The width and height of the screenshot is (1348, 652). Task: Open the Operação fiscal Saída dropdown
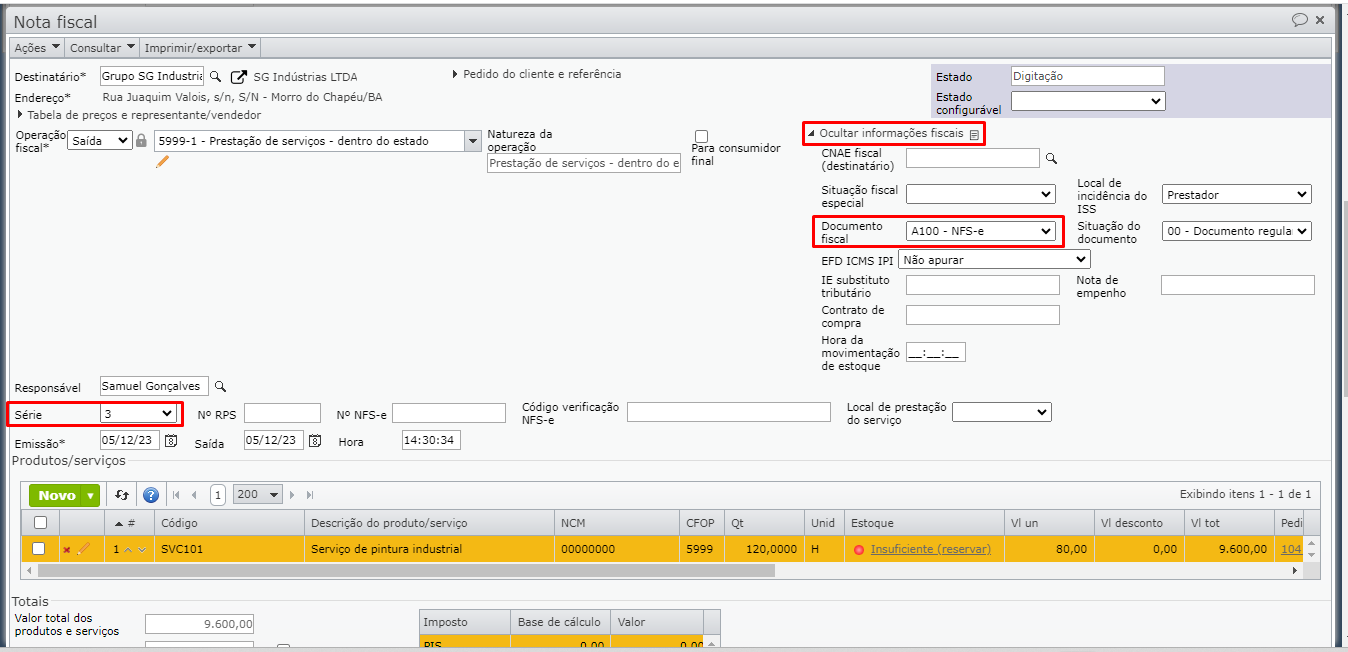point(100,141)
